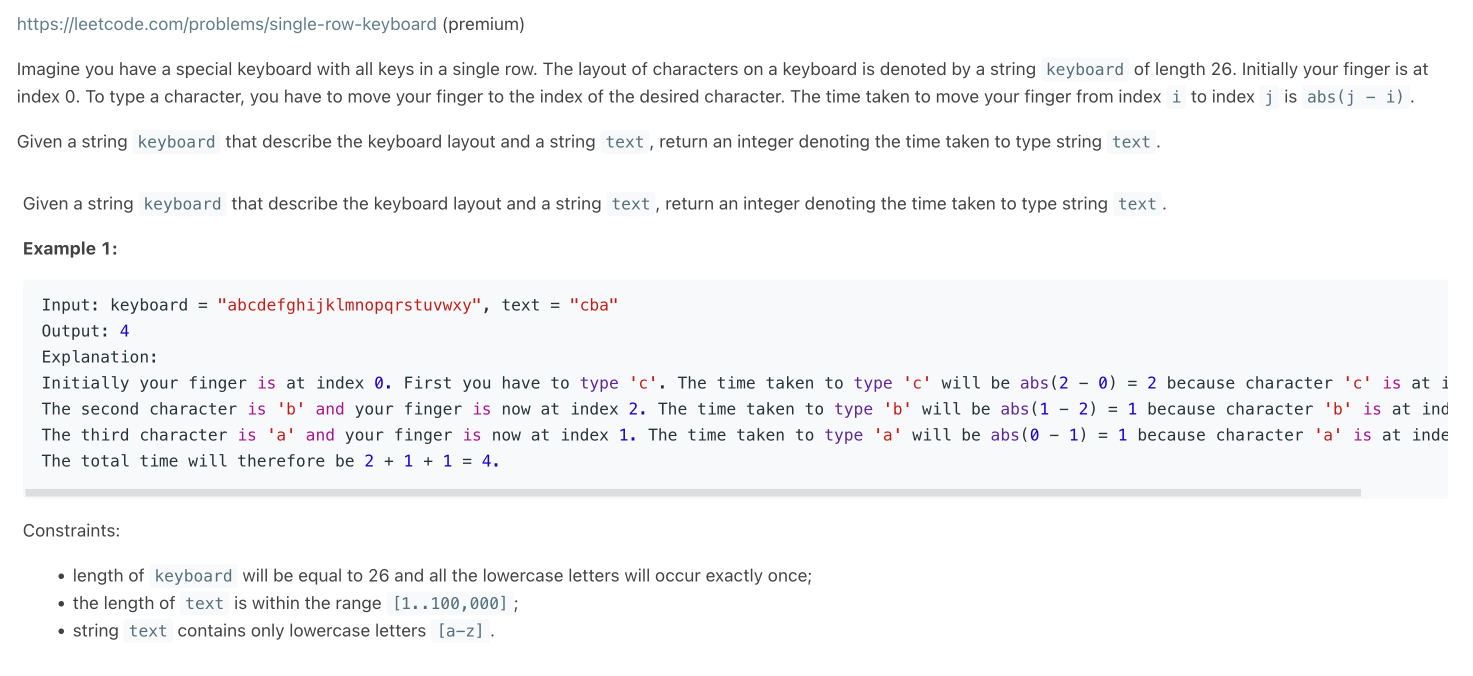
Task: Click the '[1..100,000]' range code
Action: point(450,603)
